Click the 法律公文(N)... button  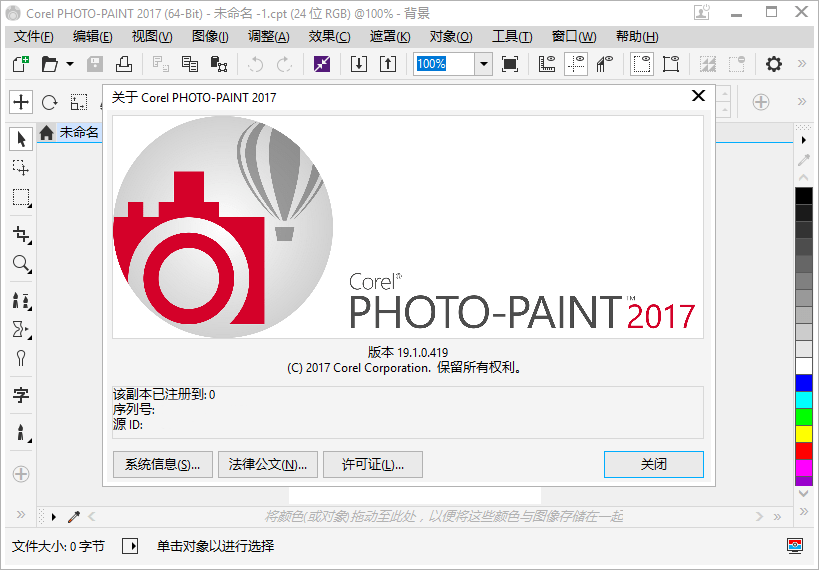coord(267,464)
